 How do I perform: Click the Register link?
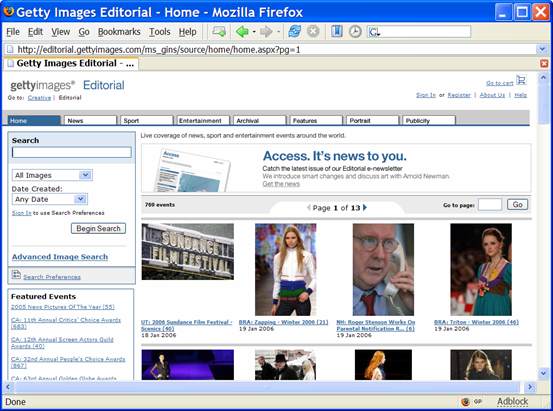point(459,95)
